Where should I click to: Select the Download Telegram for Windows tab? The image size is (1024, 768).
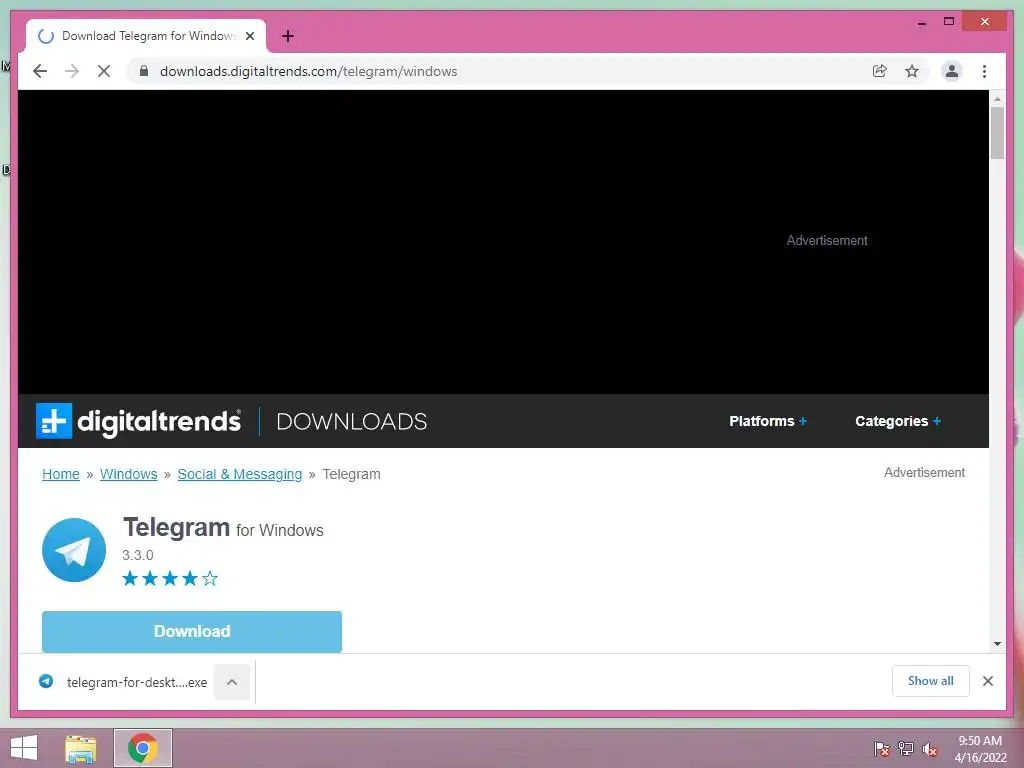146,36
